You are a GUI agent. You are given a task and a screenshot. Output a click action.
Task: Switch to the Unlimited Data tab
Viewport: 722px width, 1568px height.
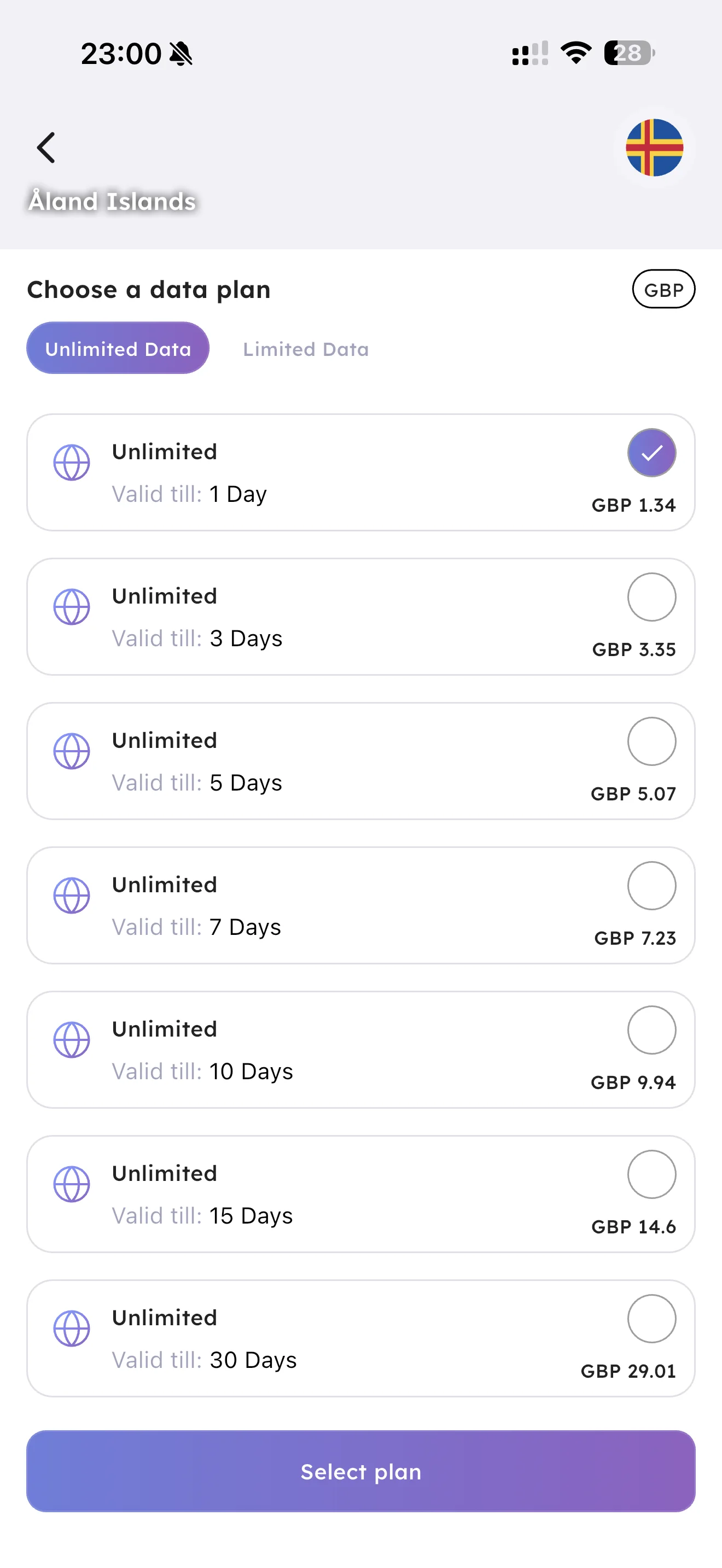(118, 348)
